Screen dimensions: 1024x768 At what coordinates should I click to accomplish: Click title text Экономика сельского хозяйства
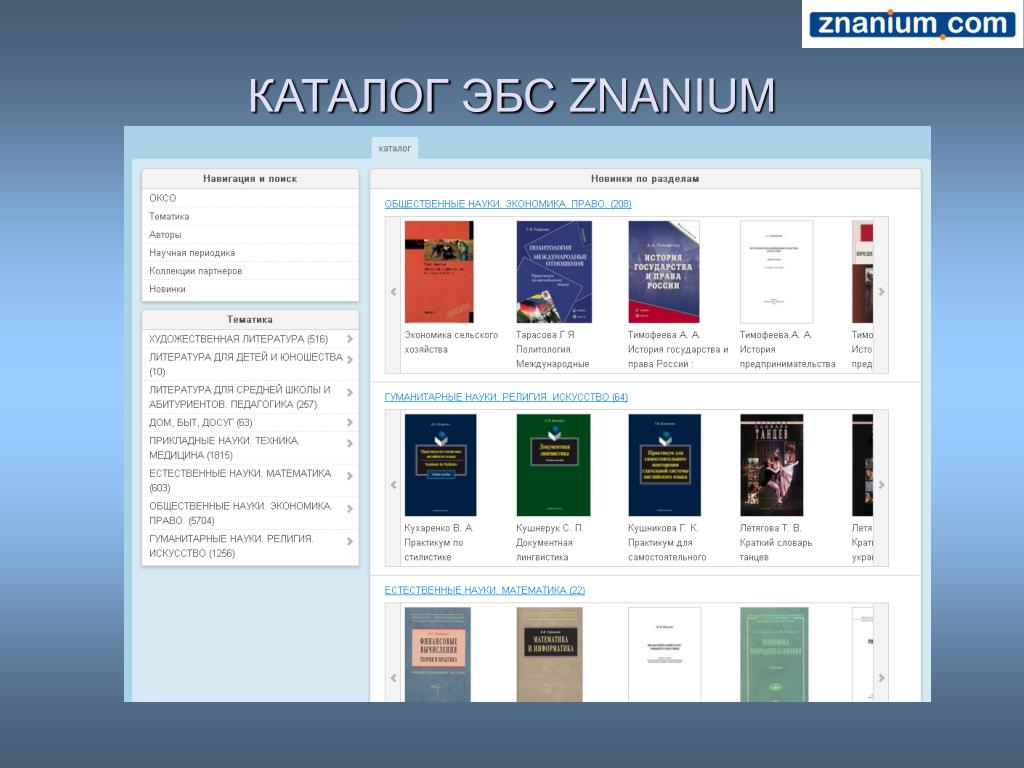point(451,342)
